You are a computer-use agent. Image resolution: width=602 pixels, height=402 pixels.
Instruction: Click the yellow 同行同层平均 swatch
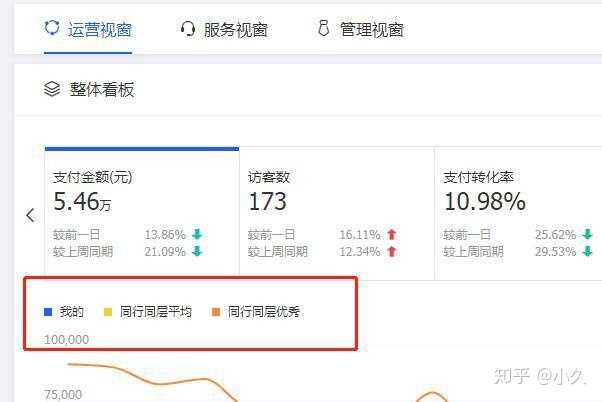click(x=108, y=312)
